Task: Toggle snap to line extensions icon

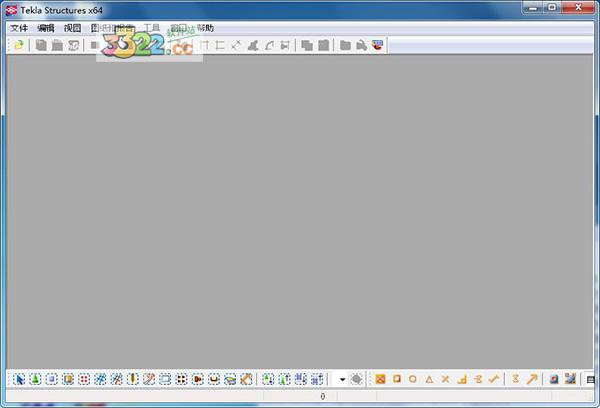Action: click(478, 379)
